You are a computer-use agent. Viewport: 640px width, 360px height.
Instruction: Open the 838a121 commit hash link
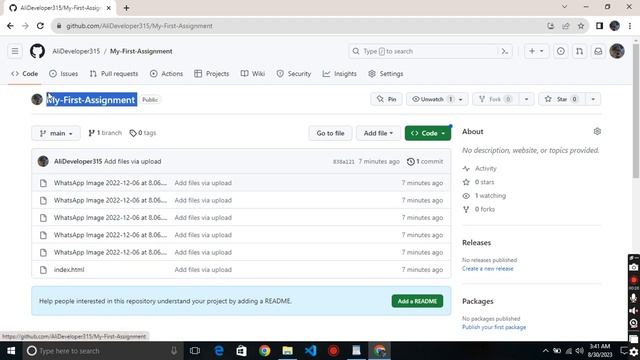pyautogui.click(x=343, y=162)
